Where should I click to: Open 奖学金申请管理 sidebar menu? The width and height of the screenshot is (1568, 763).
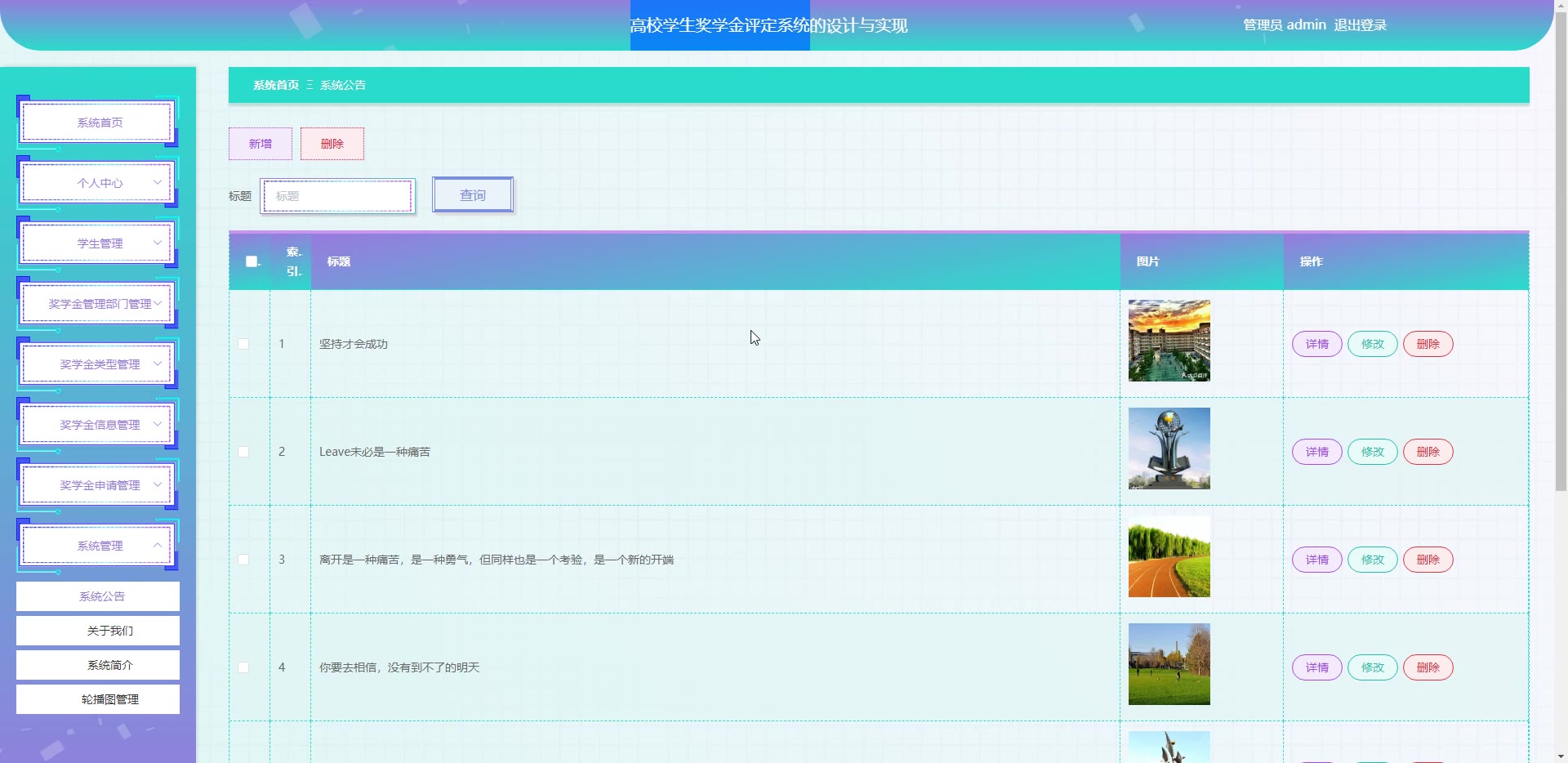pyautogui.click(x=98, y=485)
